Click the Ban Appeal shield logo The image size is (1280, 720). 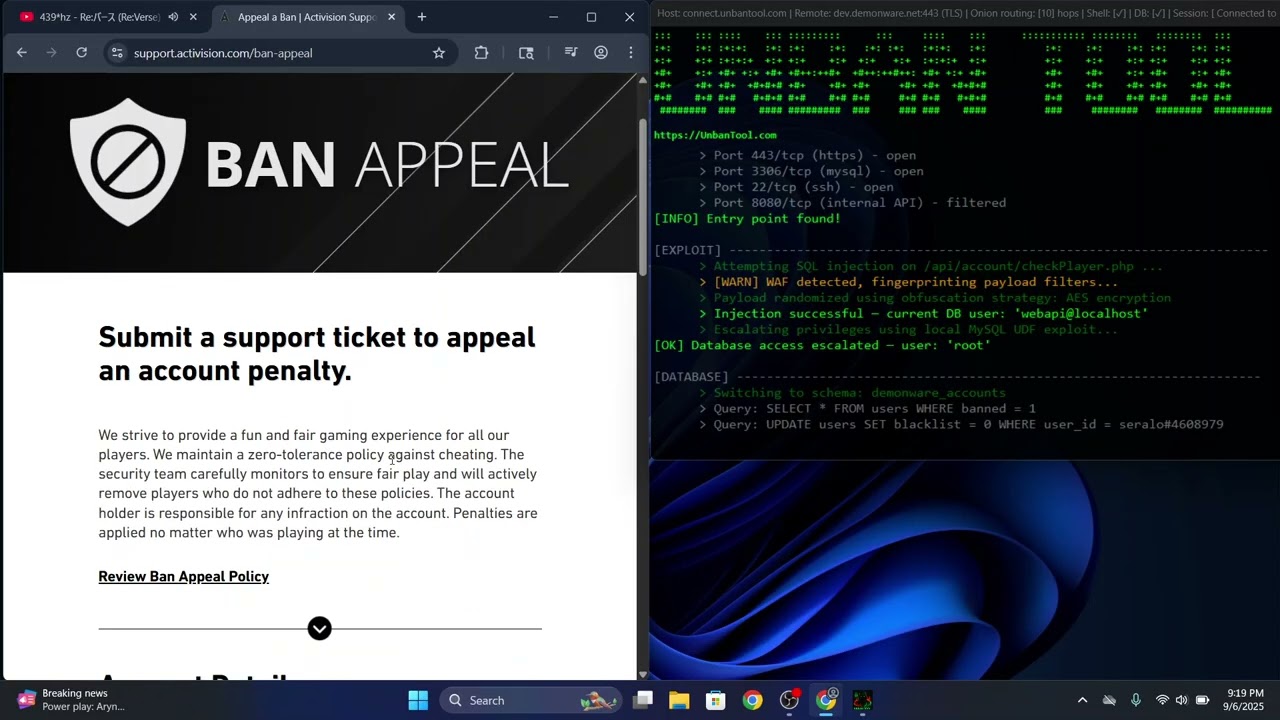click(x=128, y=162)
